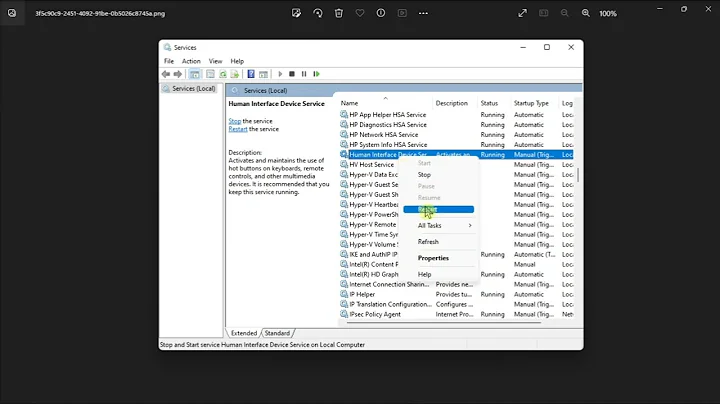The width and height of the screenshot is (720, 404).
Task: Click the Stop the service link
Action: coord(235,121)
